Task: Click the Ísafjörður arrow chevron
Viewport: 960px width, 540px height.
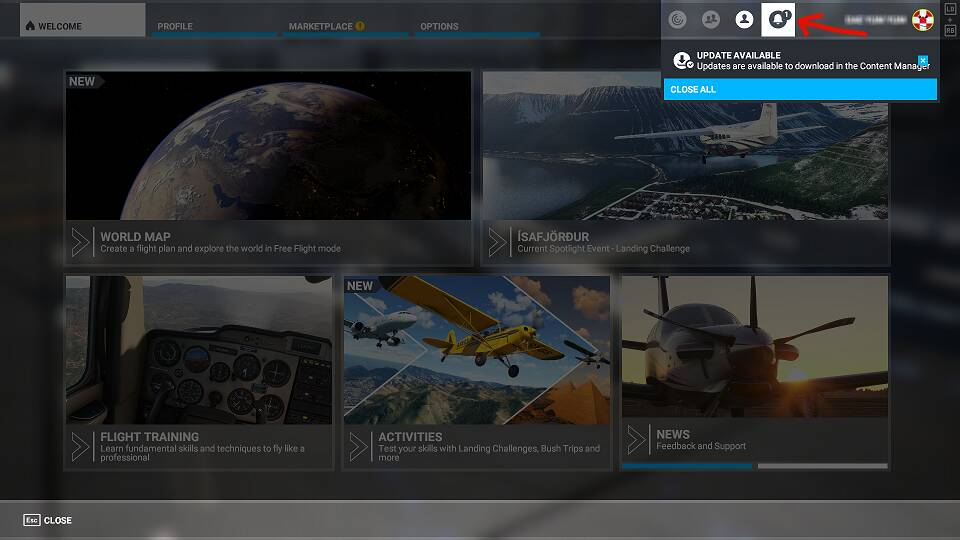Action: pos(497,242)
